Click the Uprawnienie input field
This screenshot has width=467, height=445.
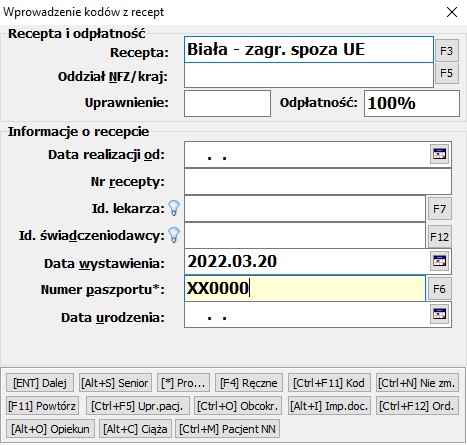(227, 104)
